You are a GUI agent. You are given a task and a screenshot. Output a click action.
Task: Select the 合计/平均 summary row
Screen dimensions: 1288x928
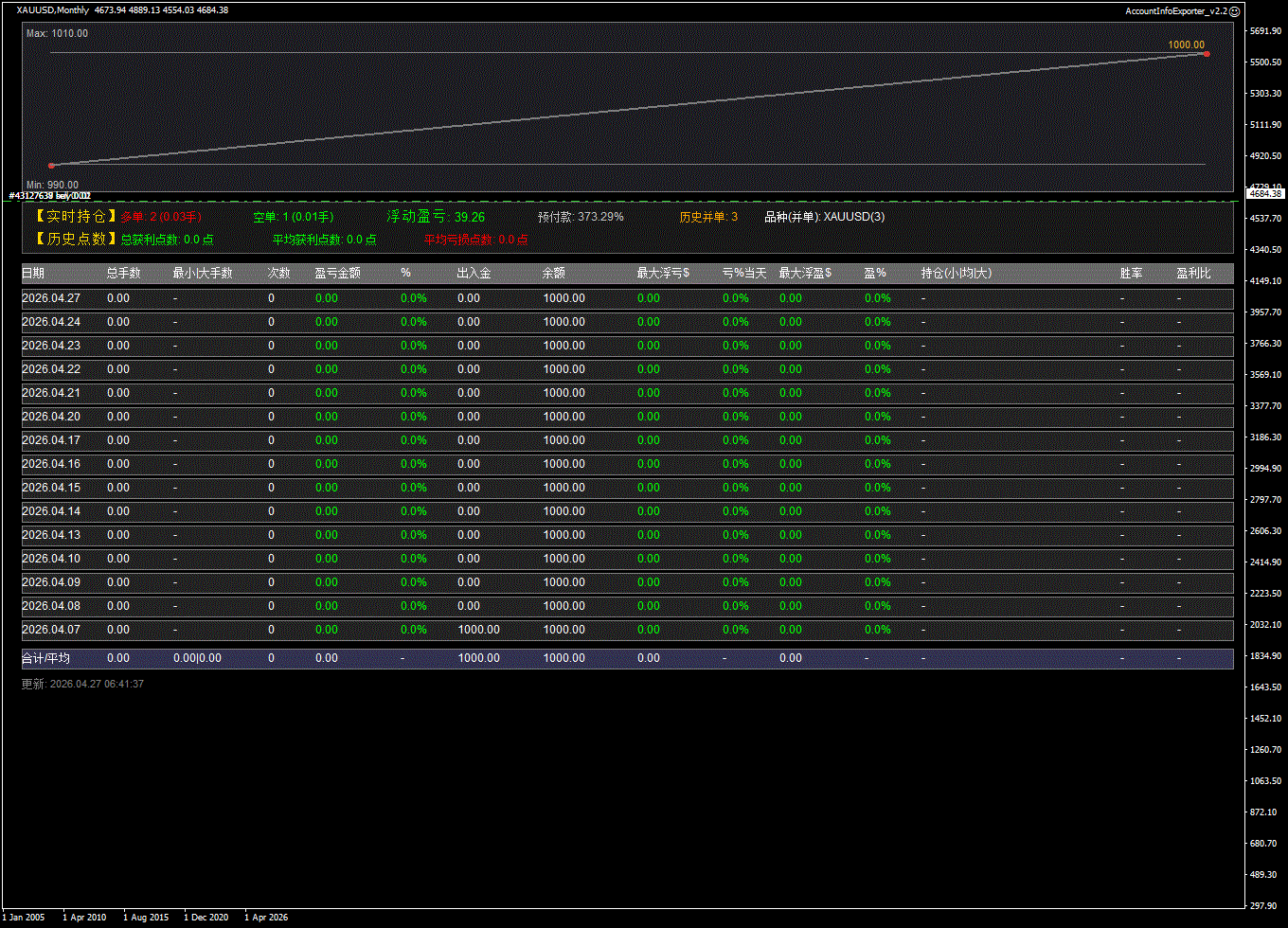pyautogui.click(x=45, y=658)
